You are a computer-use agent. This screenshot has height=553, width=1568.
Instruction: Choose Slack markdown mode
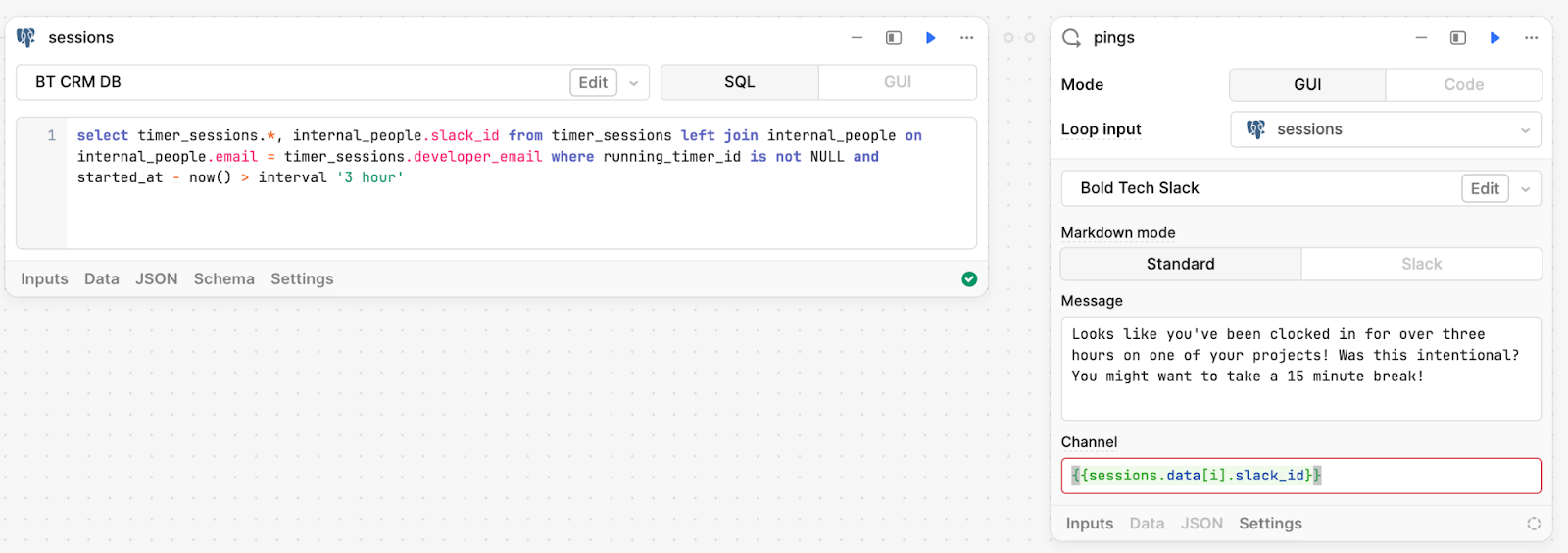click(x=1422, y=264)
